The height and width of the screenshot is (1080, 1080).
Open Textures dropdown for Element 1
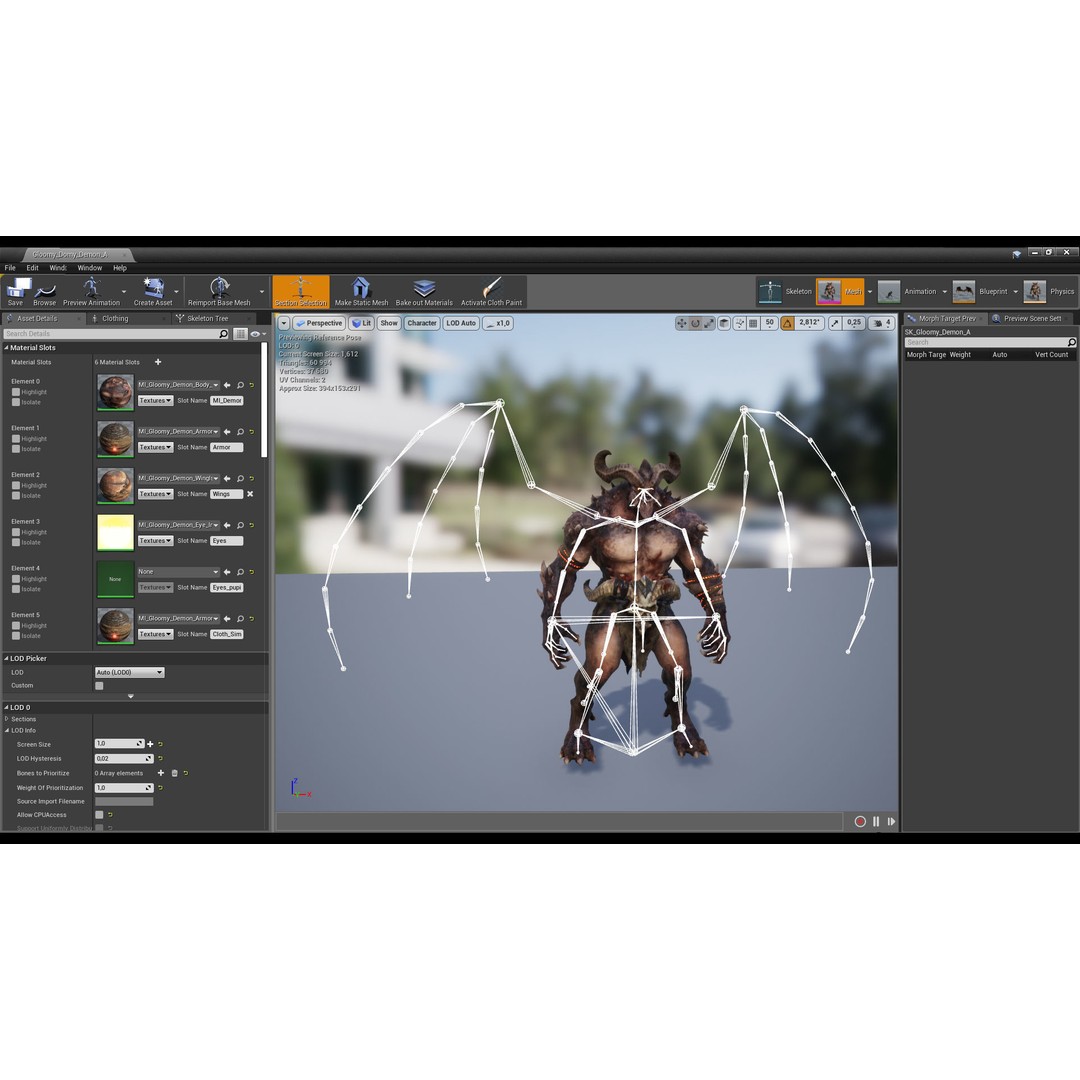pos(155,447)
